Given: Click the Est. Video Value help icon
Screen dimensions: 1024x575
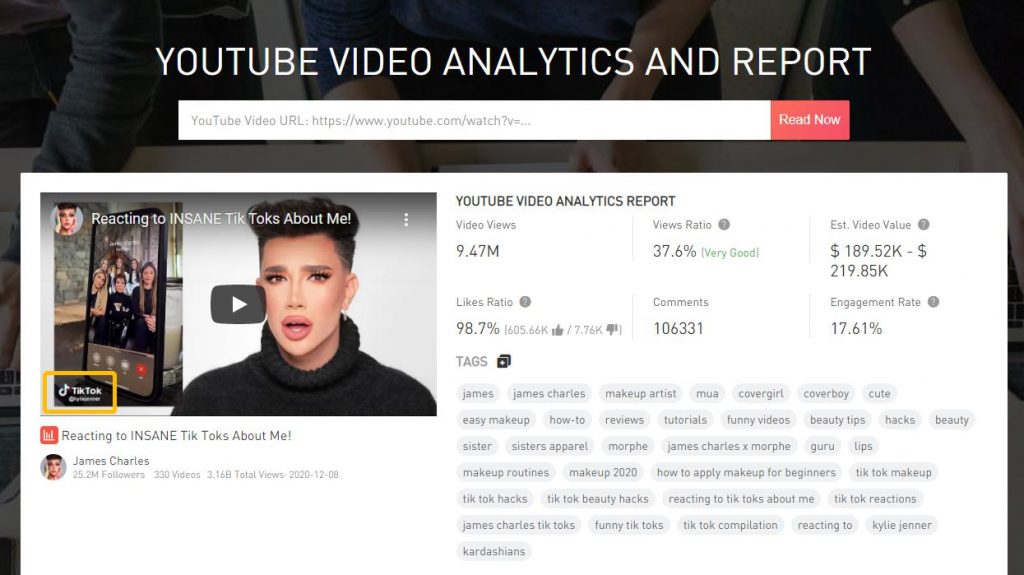Looking at the screenshot, I should coord(923,225).
